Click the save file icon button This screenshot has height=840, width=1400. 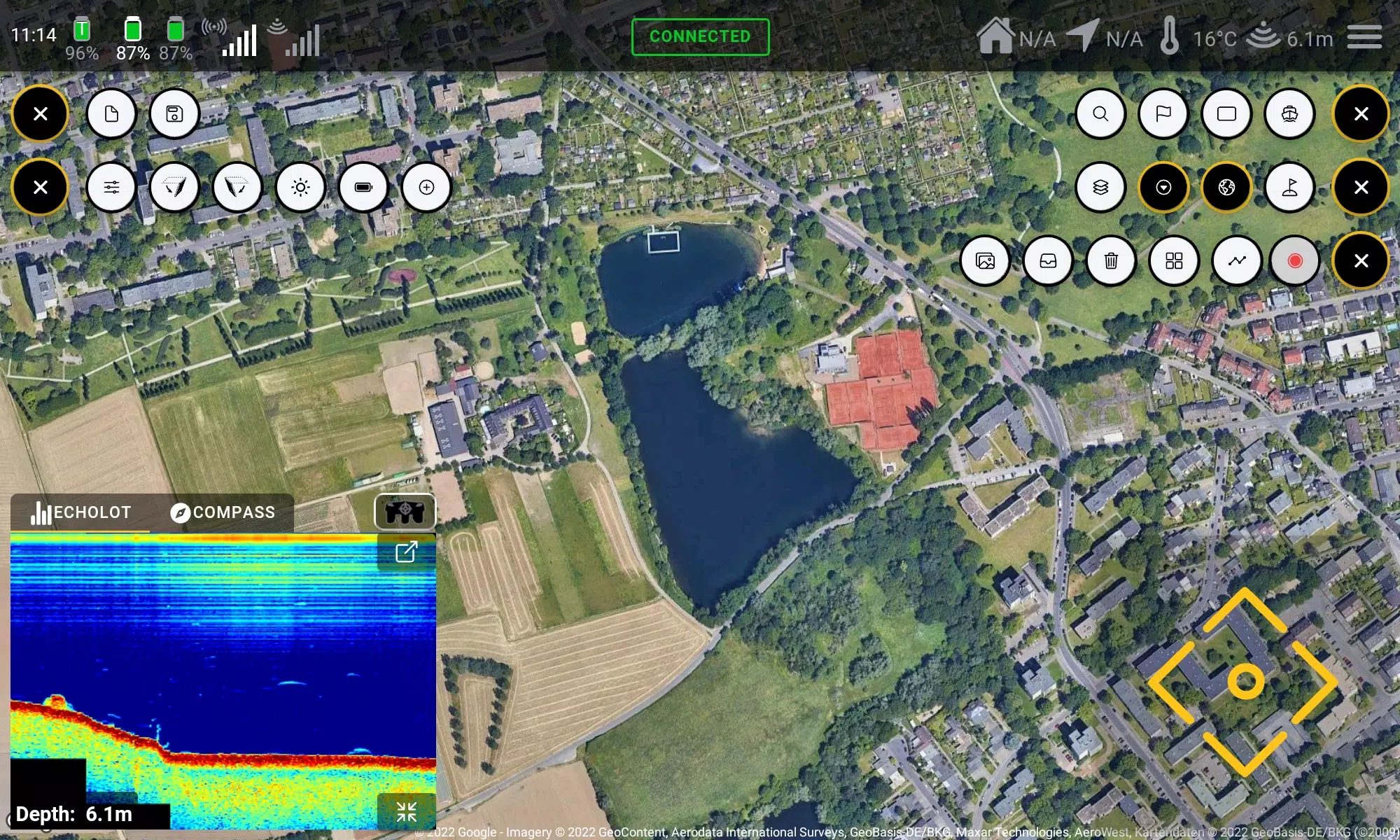pyautogui.click(x=175, y=113)
